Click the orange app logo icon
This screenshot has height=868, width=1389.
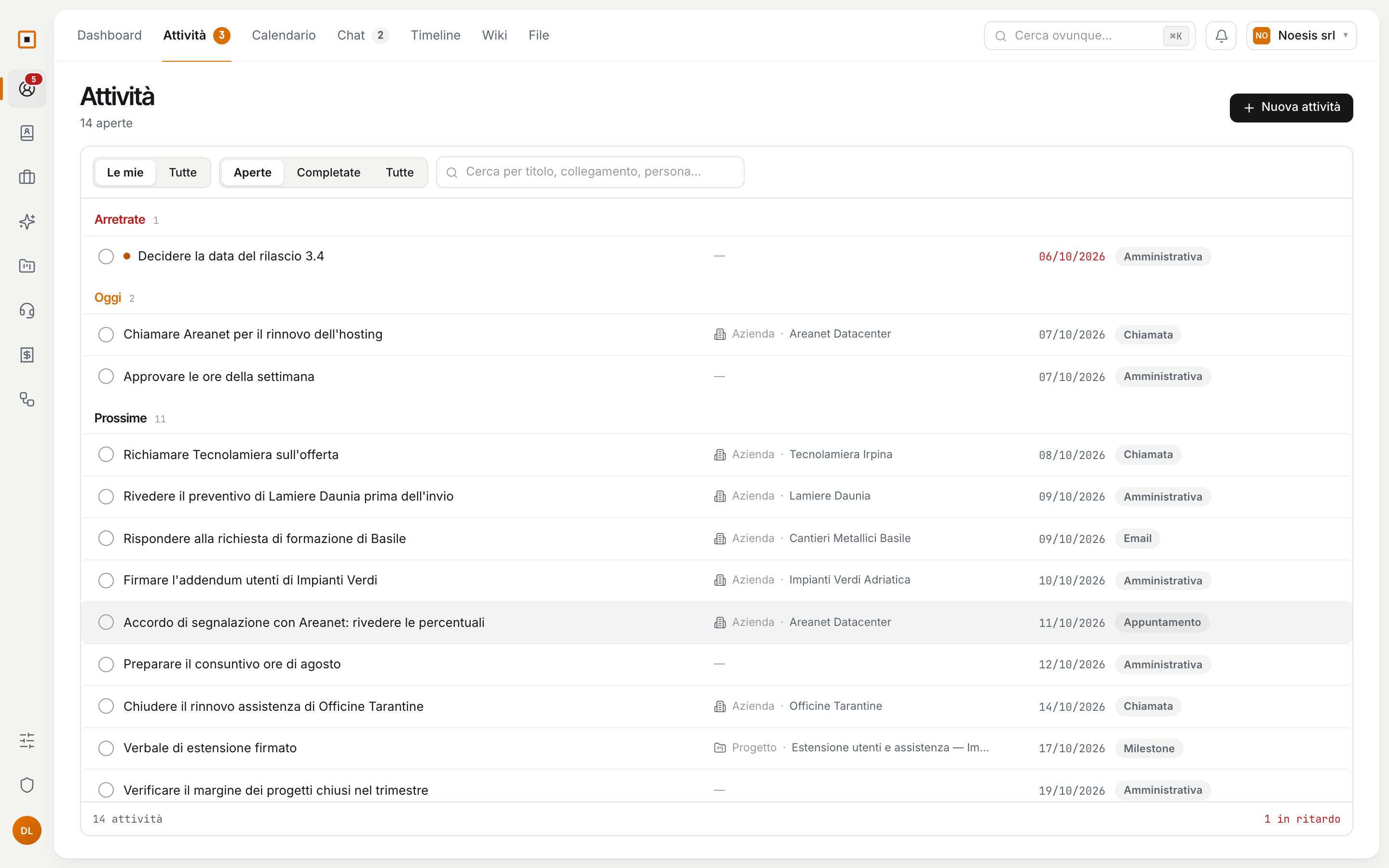coord(27,39)
